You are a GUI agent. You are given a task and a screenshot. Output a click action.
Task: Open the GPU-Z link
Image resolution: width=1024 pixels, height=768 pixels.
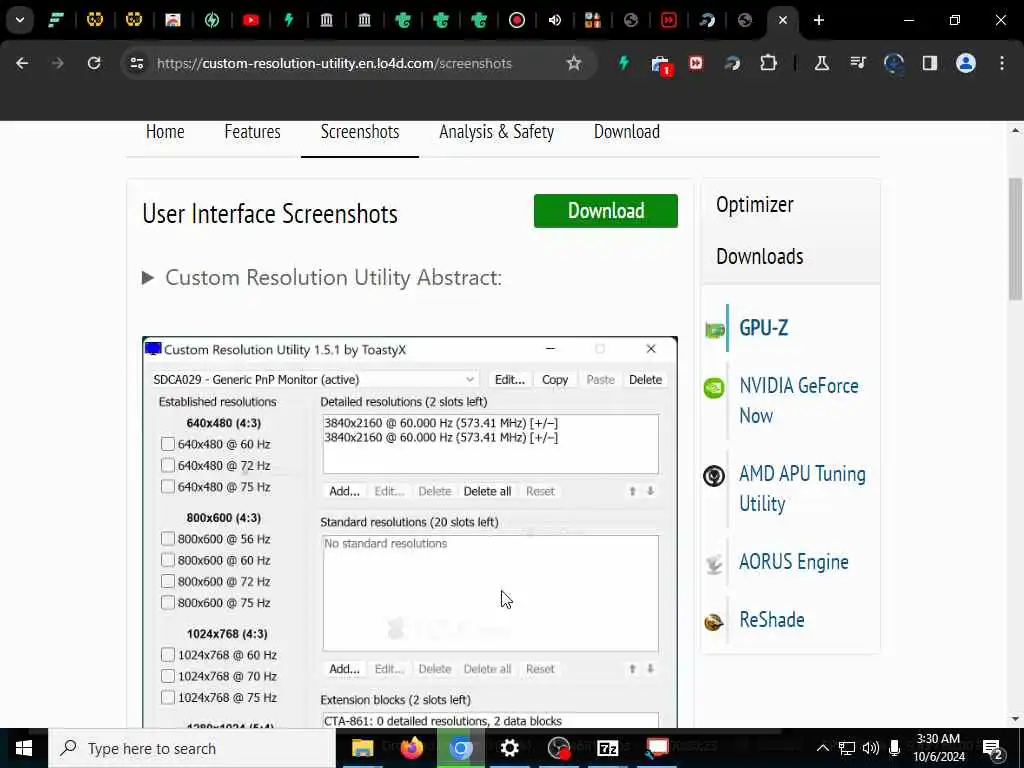click(x=763, y=327)
